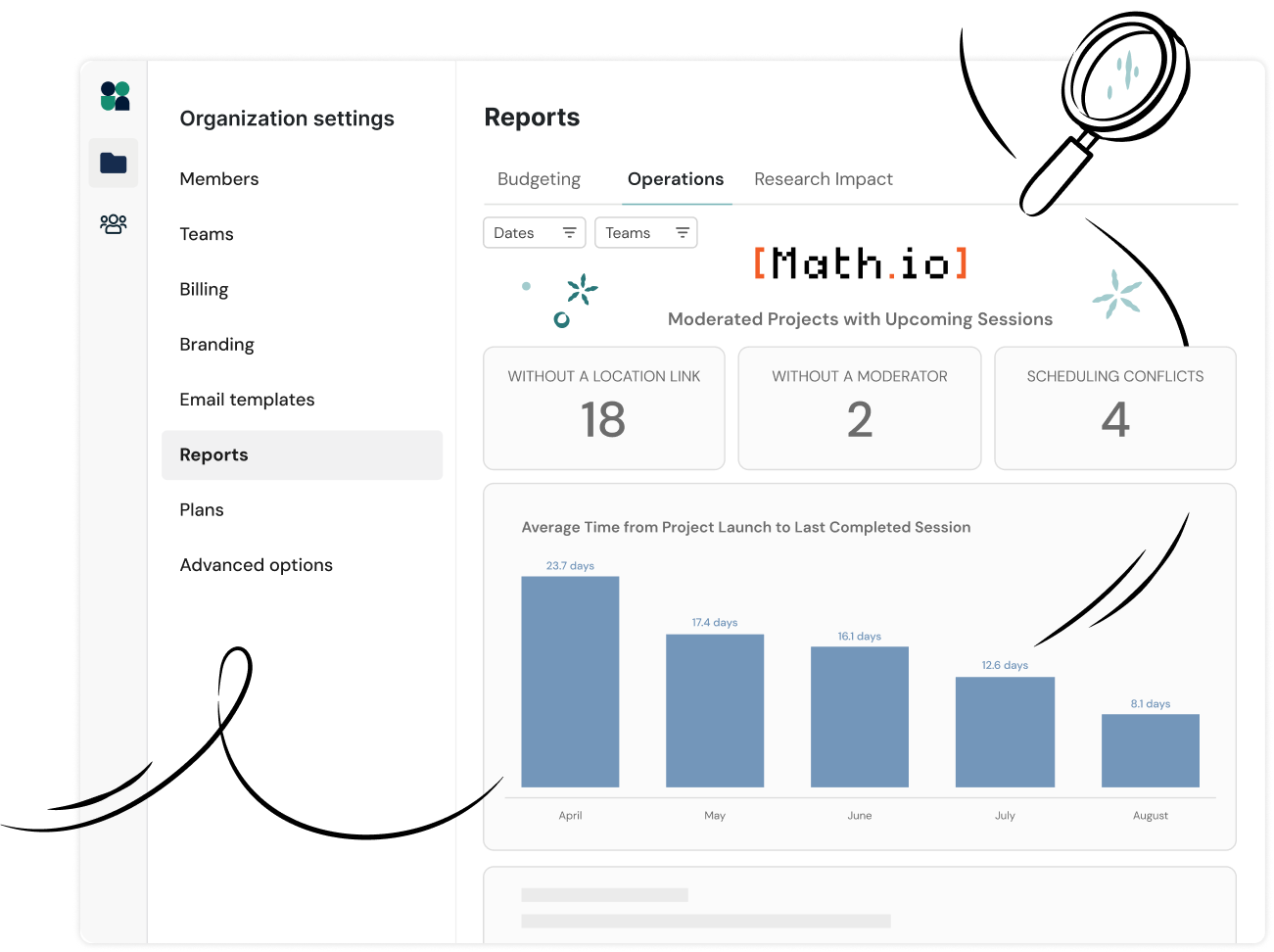Viewport: 1274px width, 952px height.
Task: Click the August bar in chart
Action: tap(1151, 750)
